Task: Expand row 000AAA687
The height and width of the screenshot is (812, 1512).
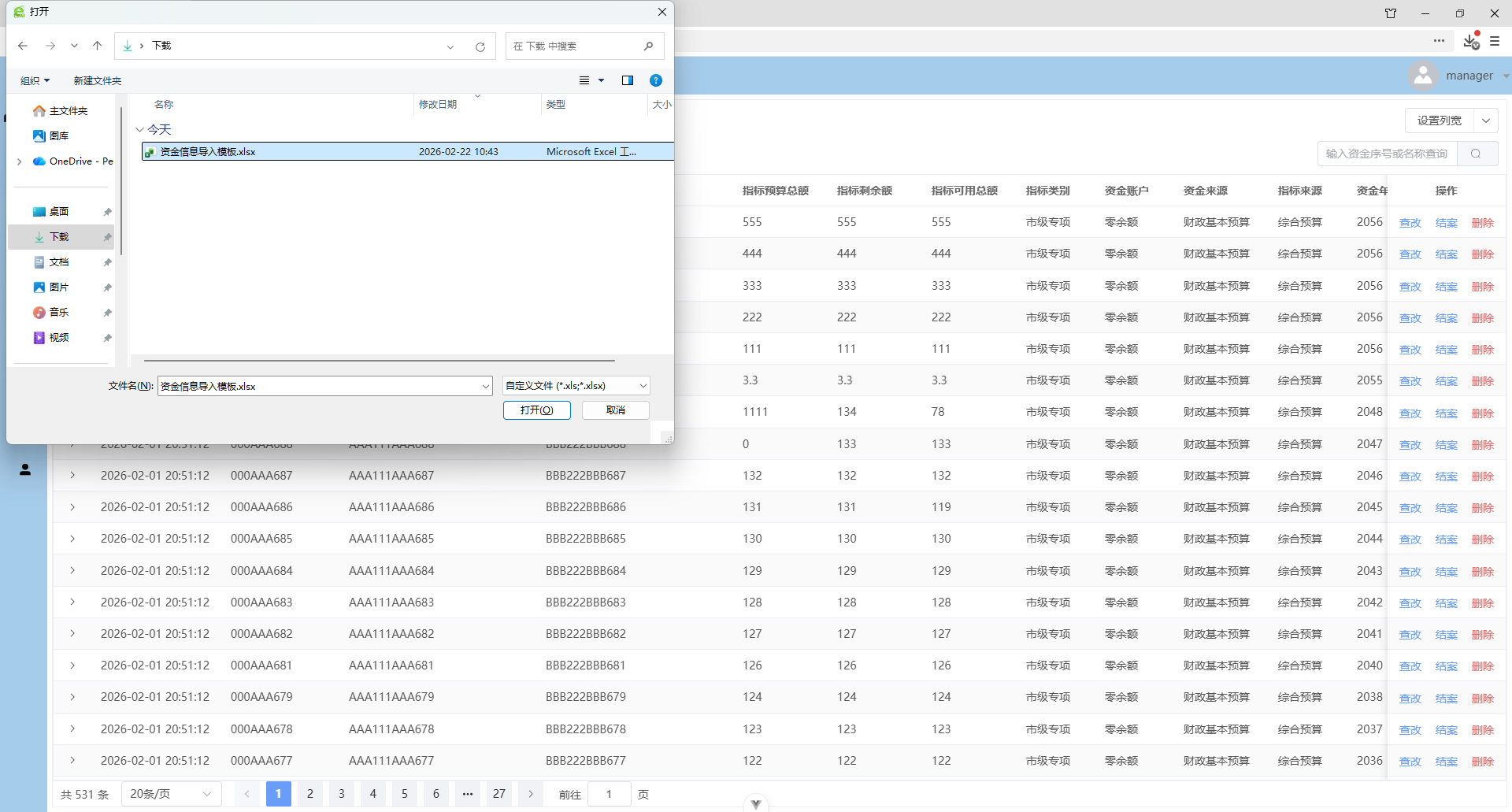Action: 72,476
